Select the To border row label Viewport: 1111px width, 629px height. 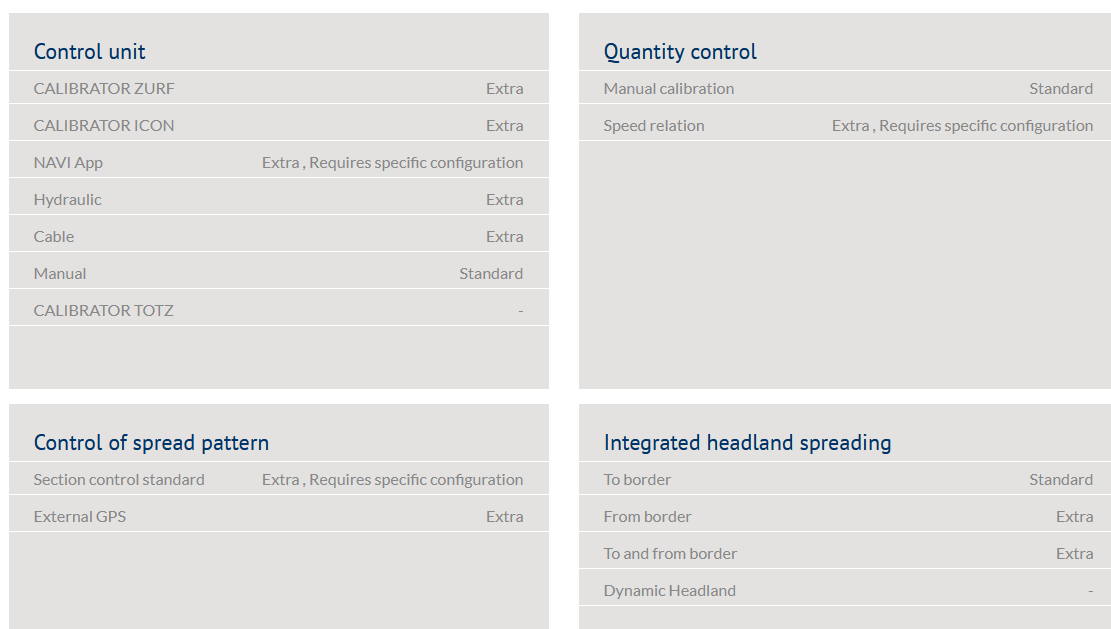[637, 480]
